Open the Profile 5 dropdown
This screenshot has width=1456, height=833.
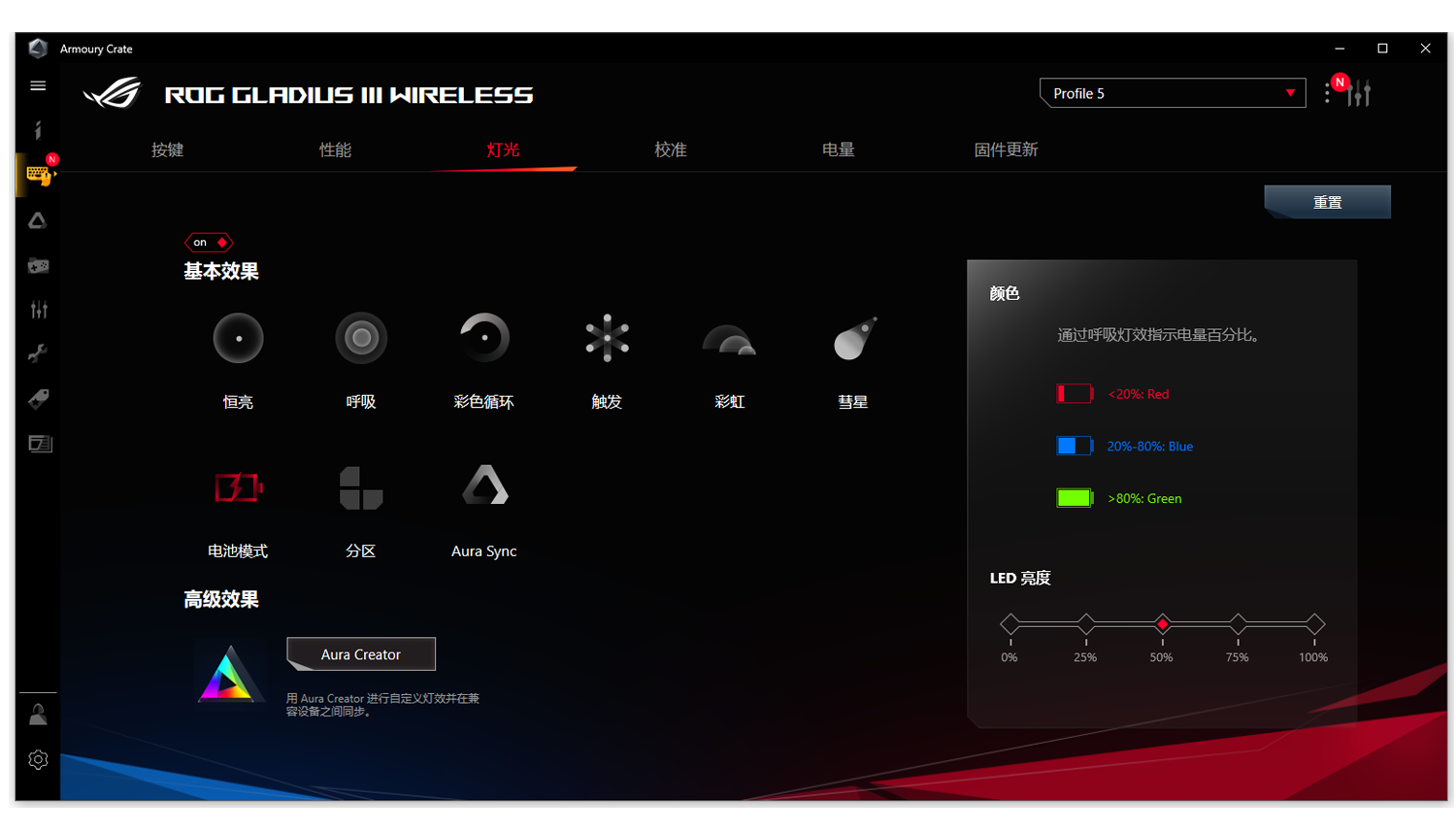point(1173,93)
